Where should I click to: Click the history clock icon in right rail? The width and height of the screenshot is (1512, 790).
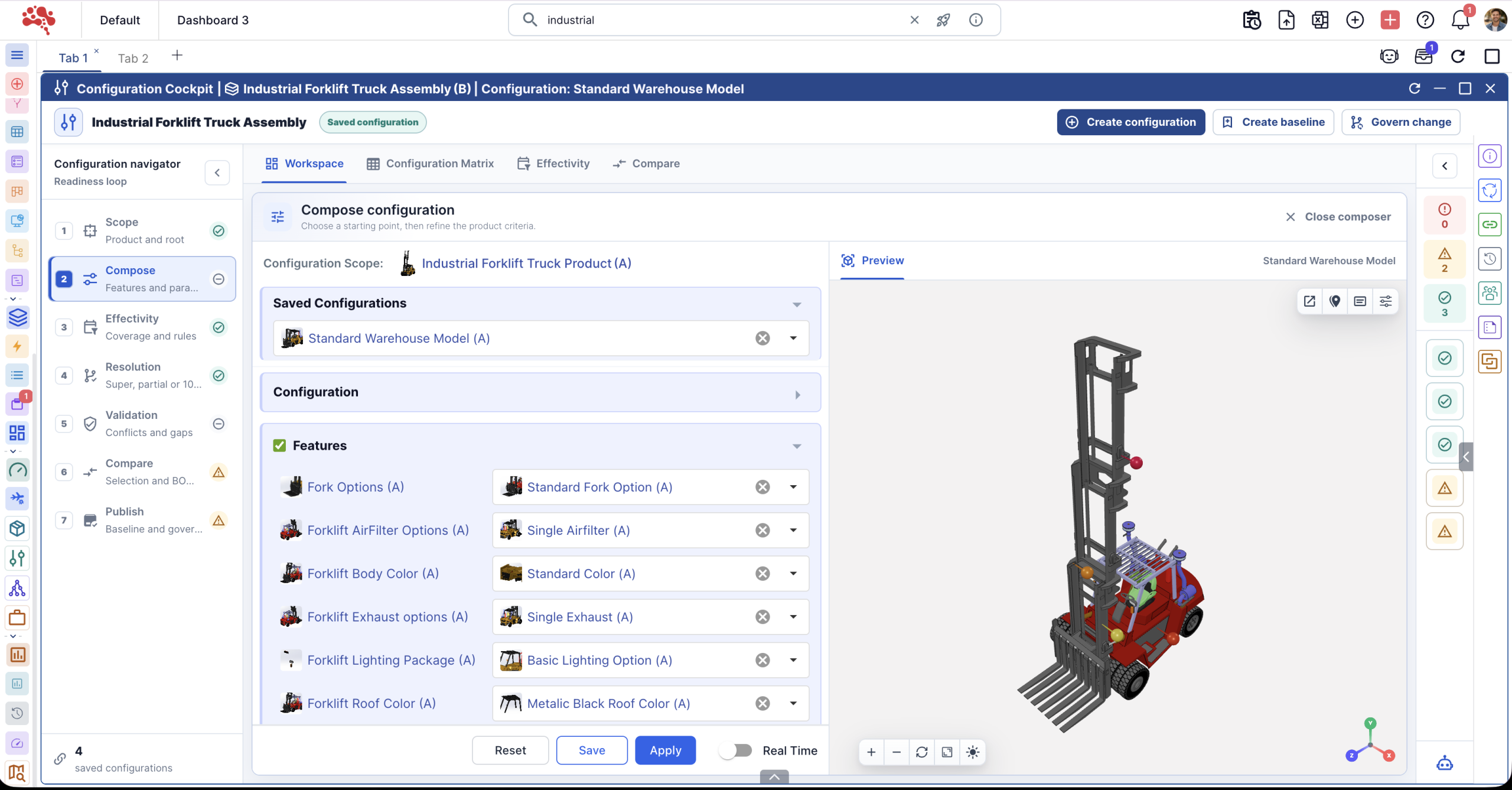click(1490, 259)
